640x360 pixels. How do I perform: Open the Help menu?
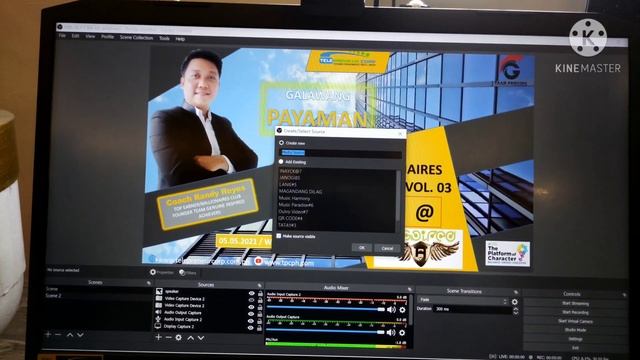pyautogui.click(x=180, y=39)
